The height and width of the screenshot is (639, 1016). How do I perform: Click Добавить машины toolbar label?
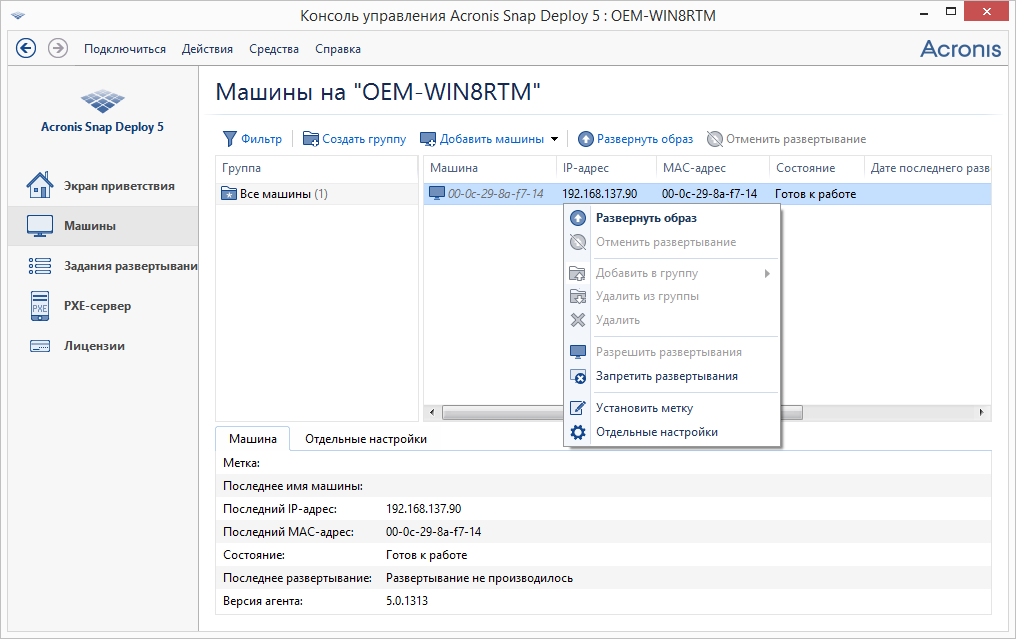(x=492, y=139)
